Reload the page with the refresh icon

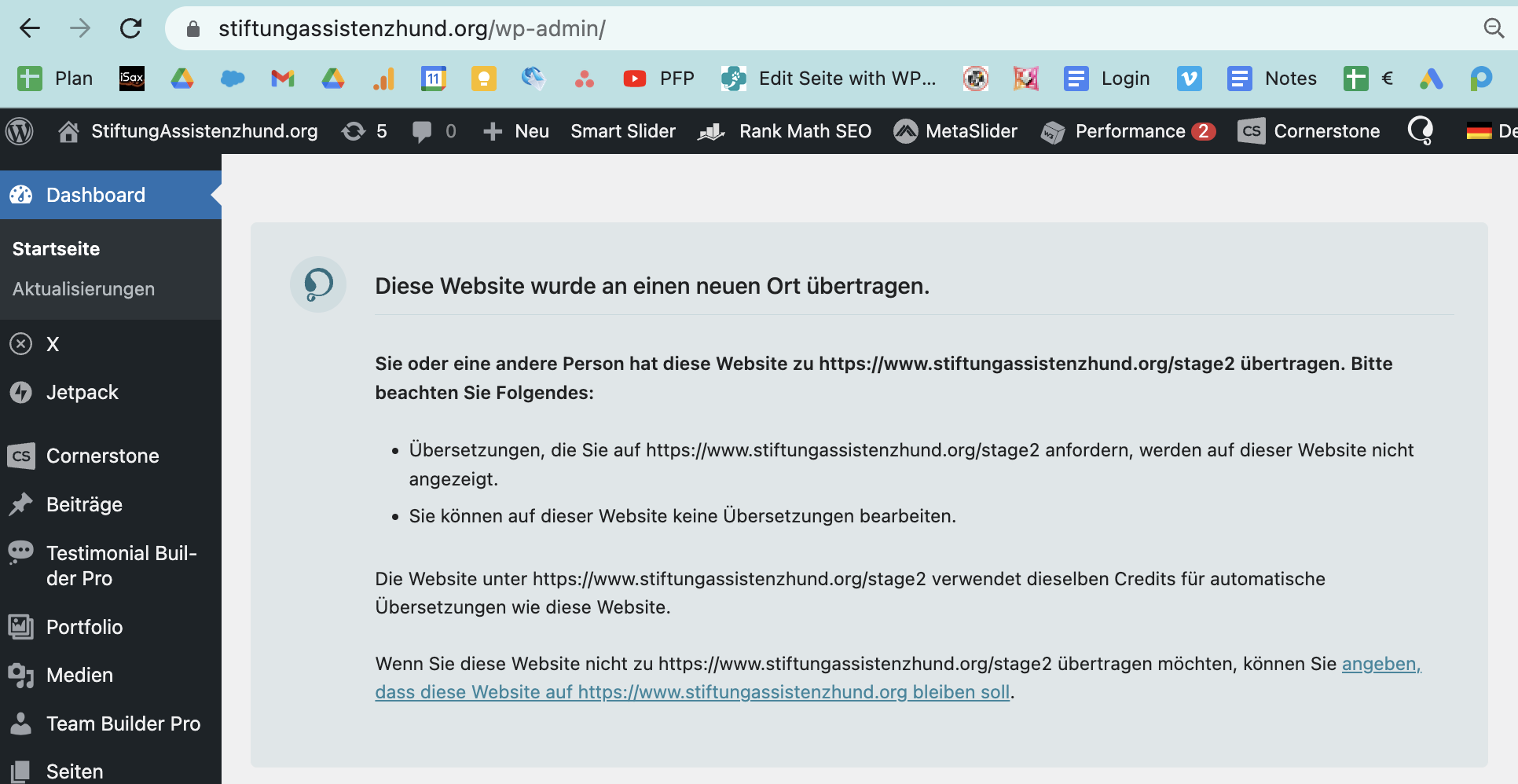(130, 29)
